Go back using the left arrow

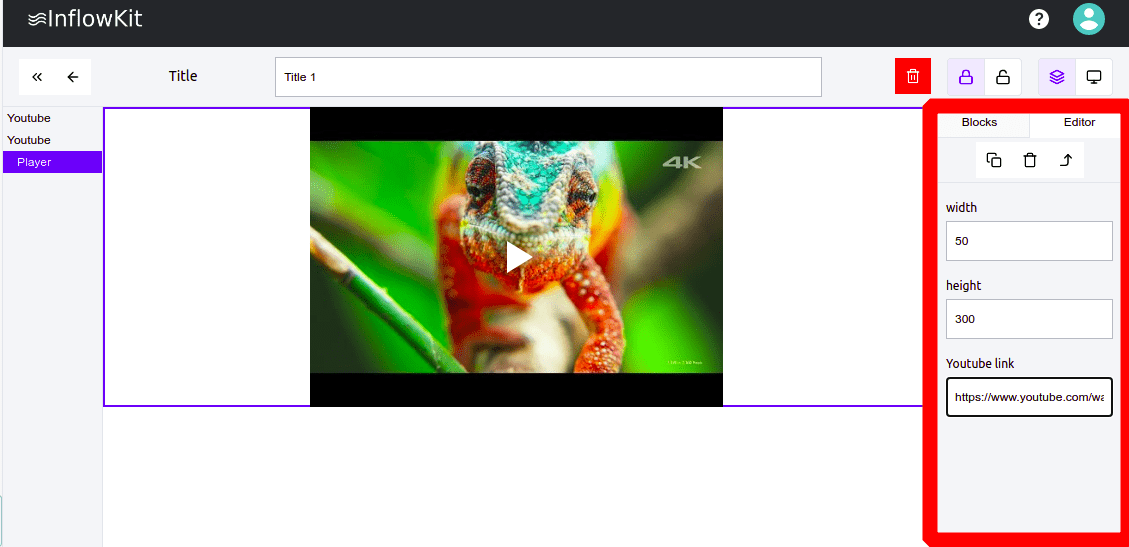tap(73, 77)
